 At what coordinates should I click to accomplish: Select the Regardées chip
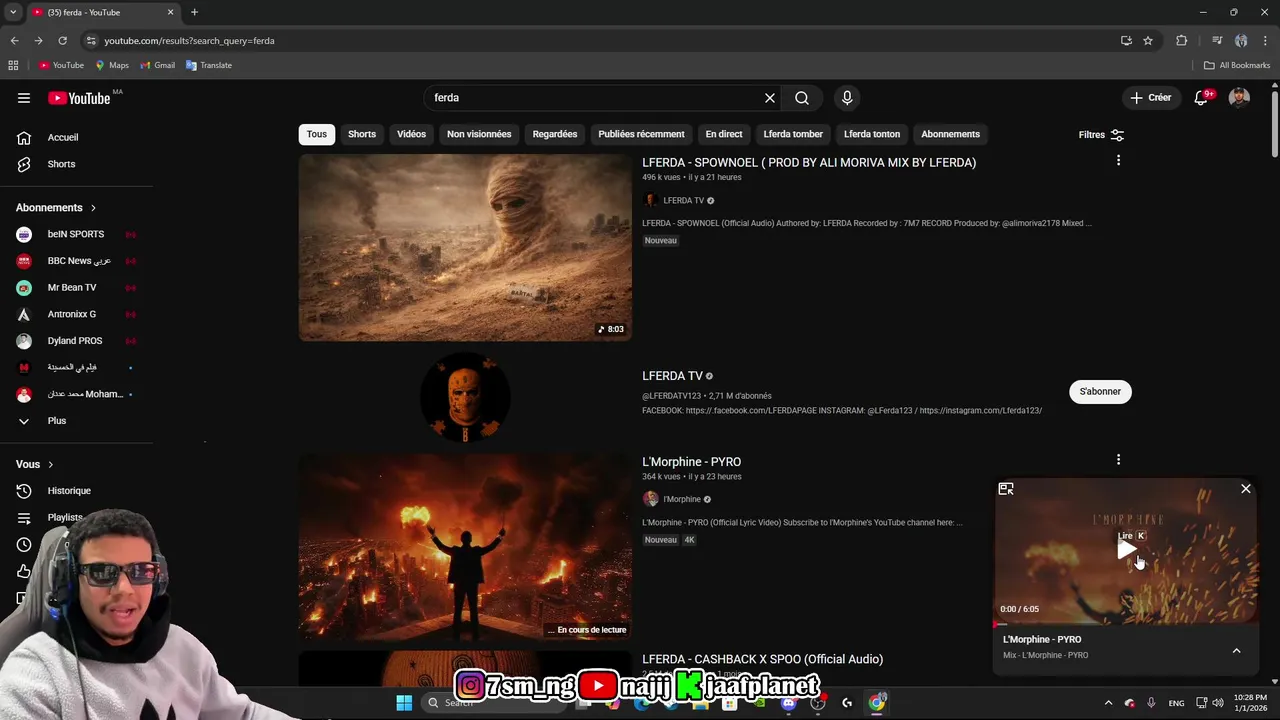pos(555,134)
